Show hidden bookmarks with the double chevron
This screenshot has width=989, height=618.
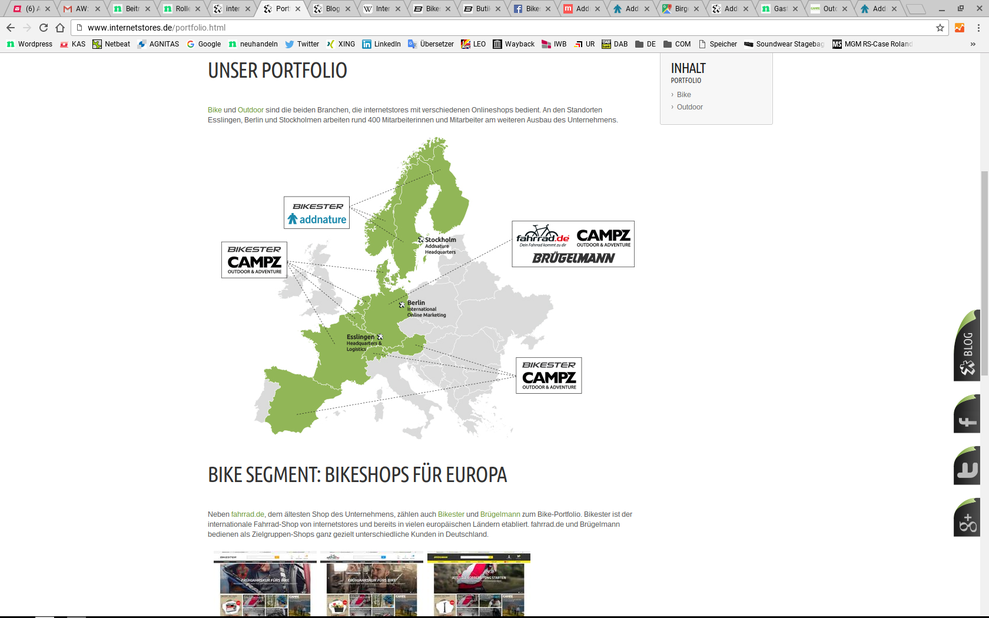click(x=973, y=44)
